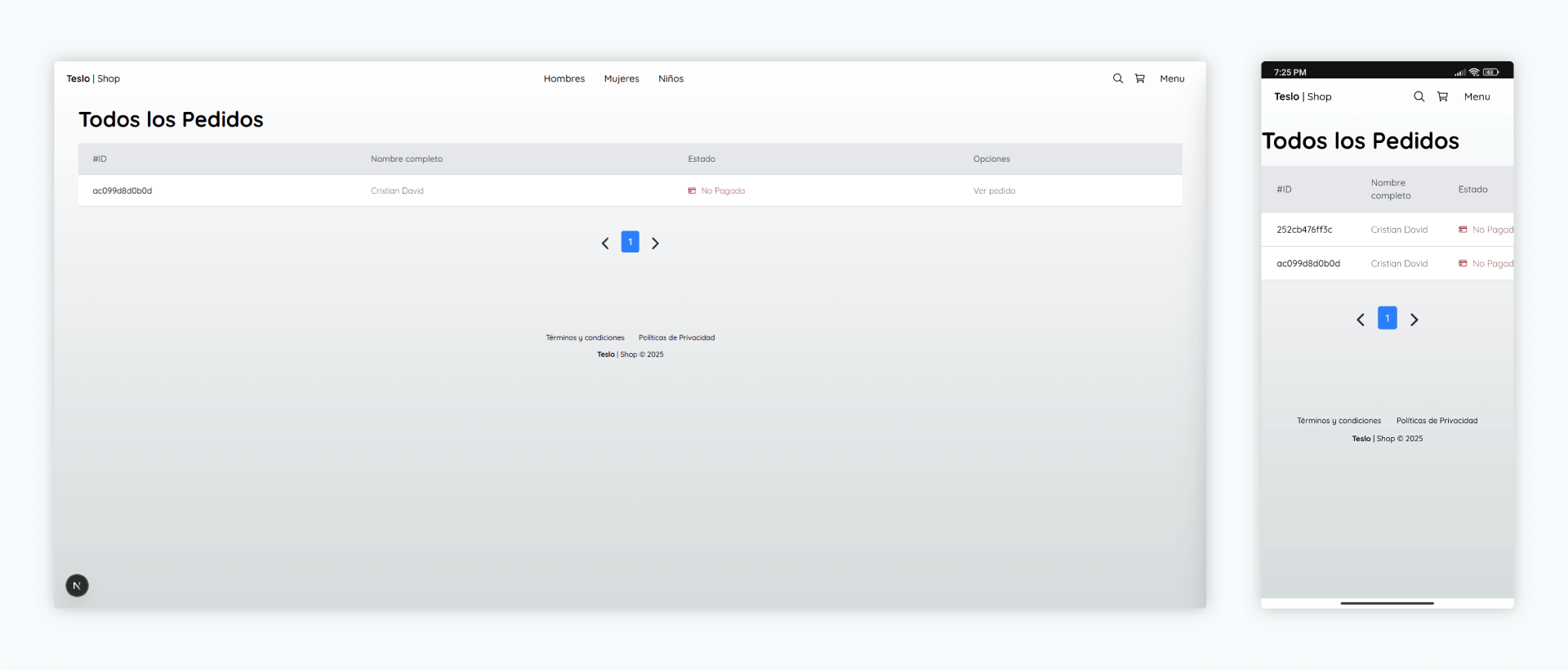Open the Menu in the mobile view

click(1477, 96)
